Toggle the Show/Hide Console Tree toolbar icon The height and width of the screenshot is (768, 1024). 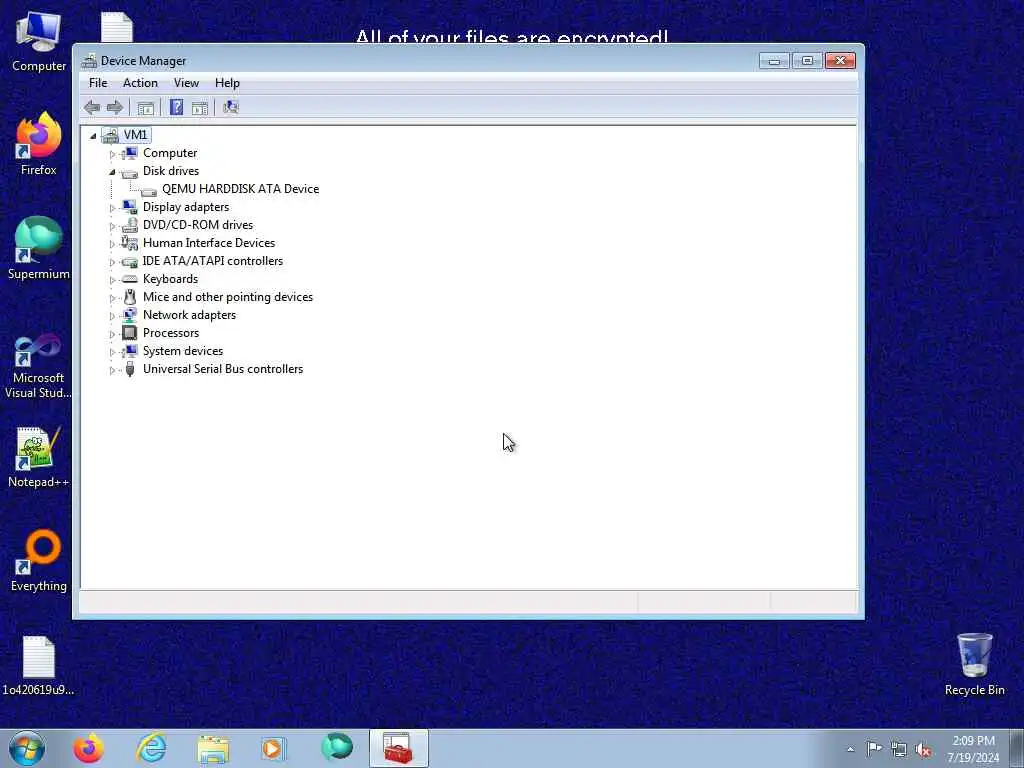(x=146, y=108)
